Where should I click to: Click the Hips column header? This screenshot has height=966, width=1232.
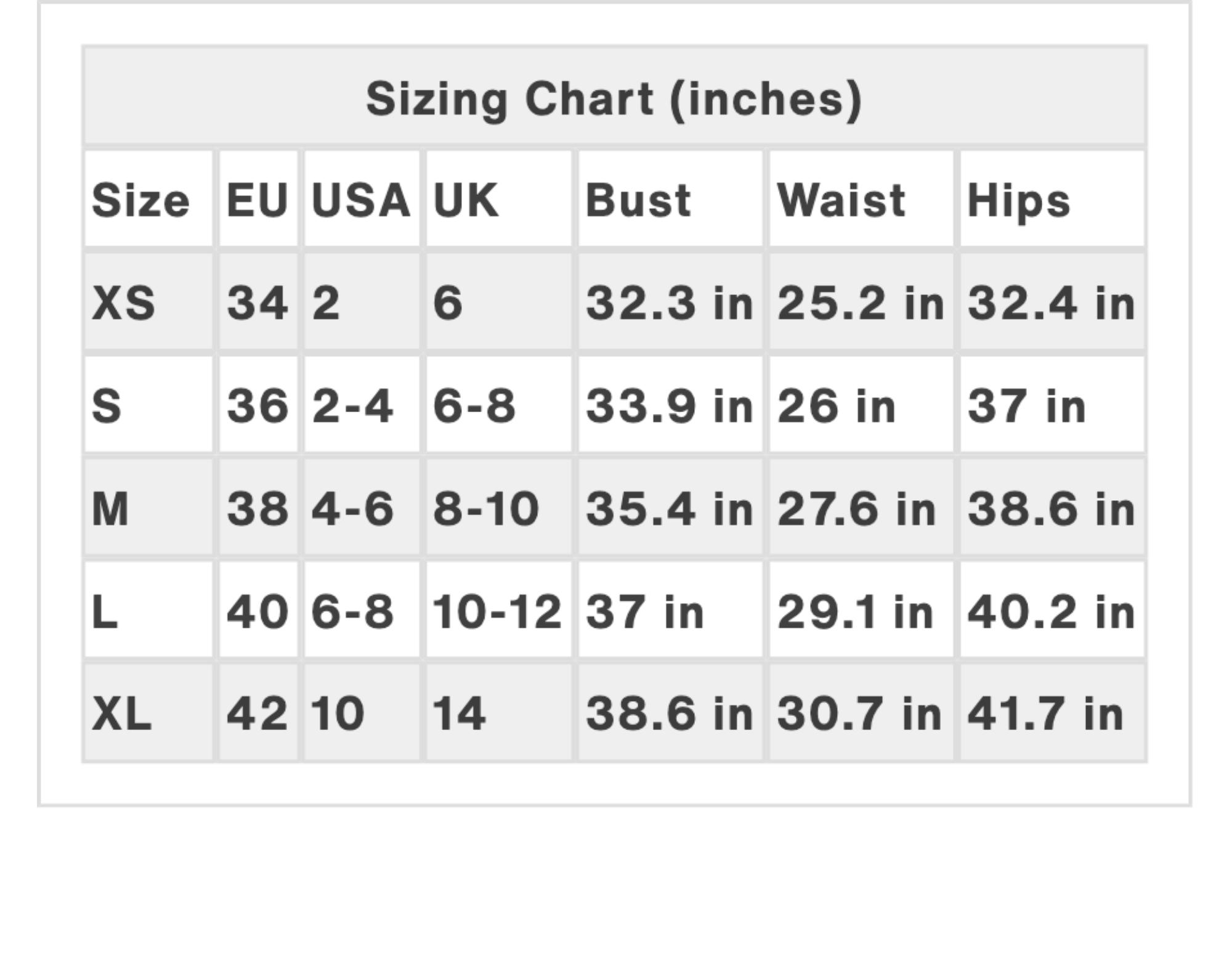(1019, 200)
